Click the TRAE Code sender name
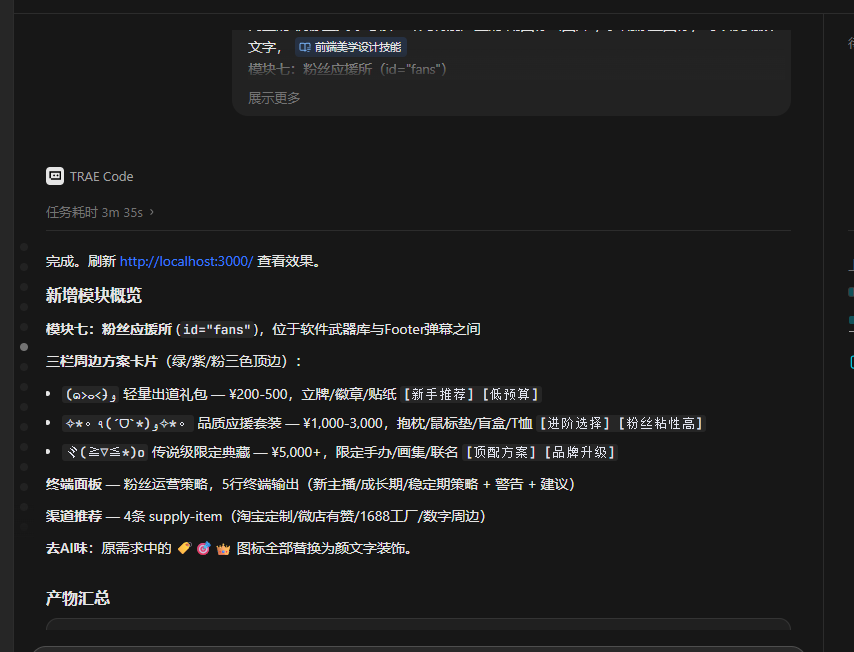This screenshot has width=854, height=652. pyautogui.click(x=101, y=176)
